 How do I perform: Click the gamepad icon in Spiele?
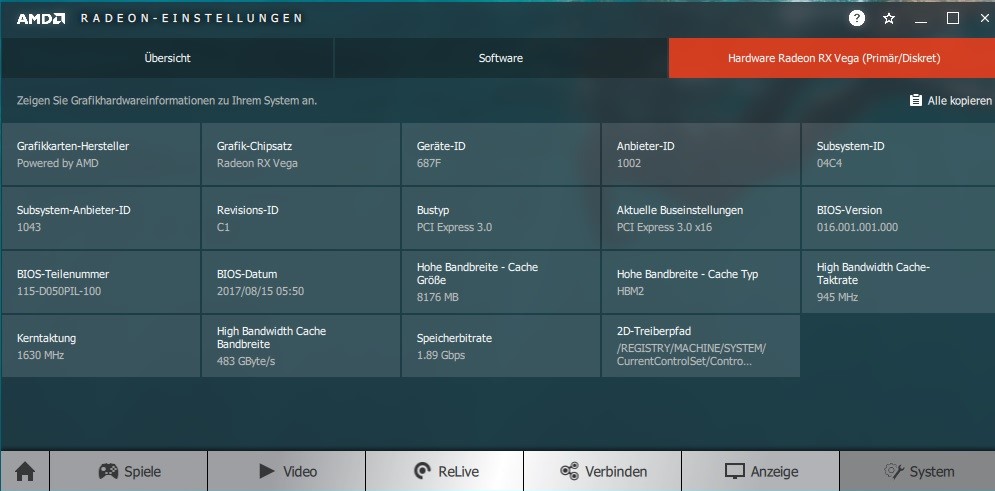(x=109, y=471)
